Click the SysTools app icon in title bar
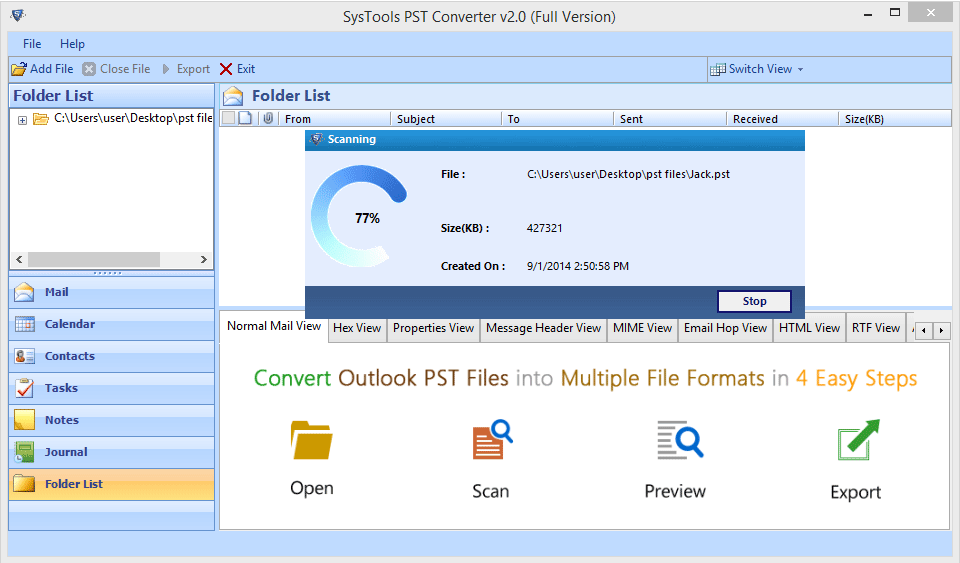This screenshot has height=563, width=960. [18, 15]
